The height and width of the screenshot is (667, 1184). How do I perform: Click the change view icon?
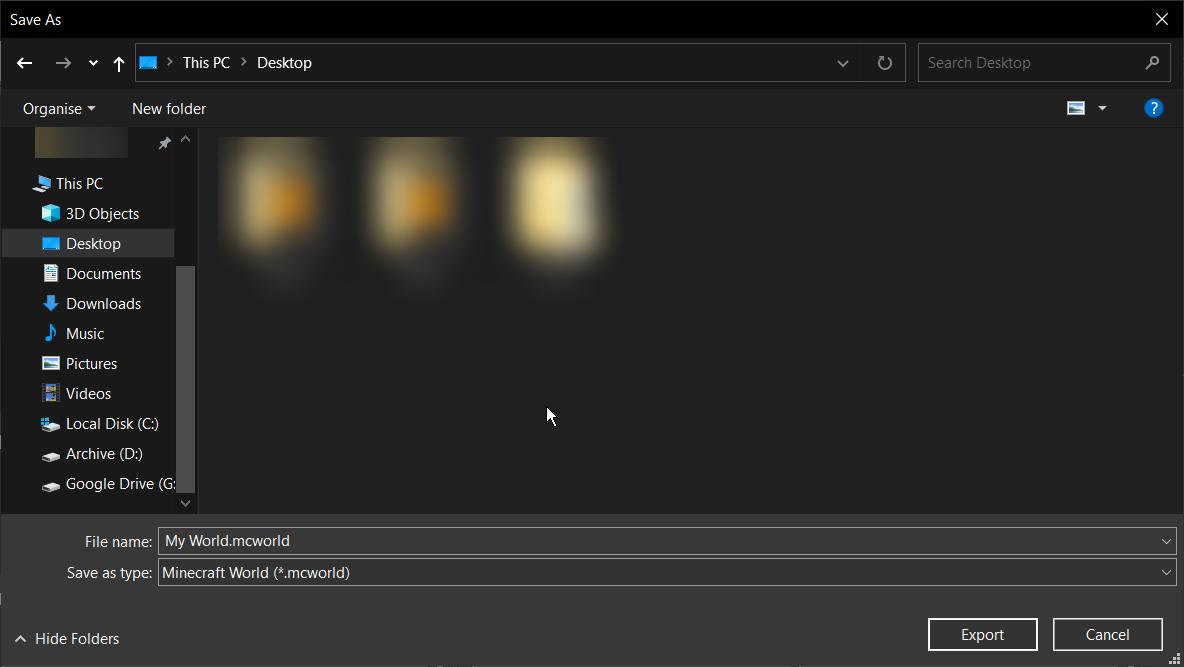point(1076,108)
